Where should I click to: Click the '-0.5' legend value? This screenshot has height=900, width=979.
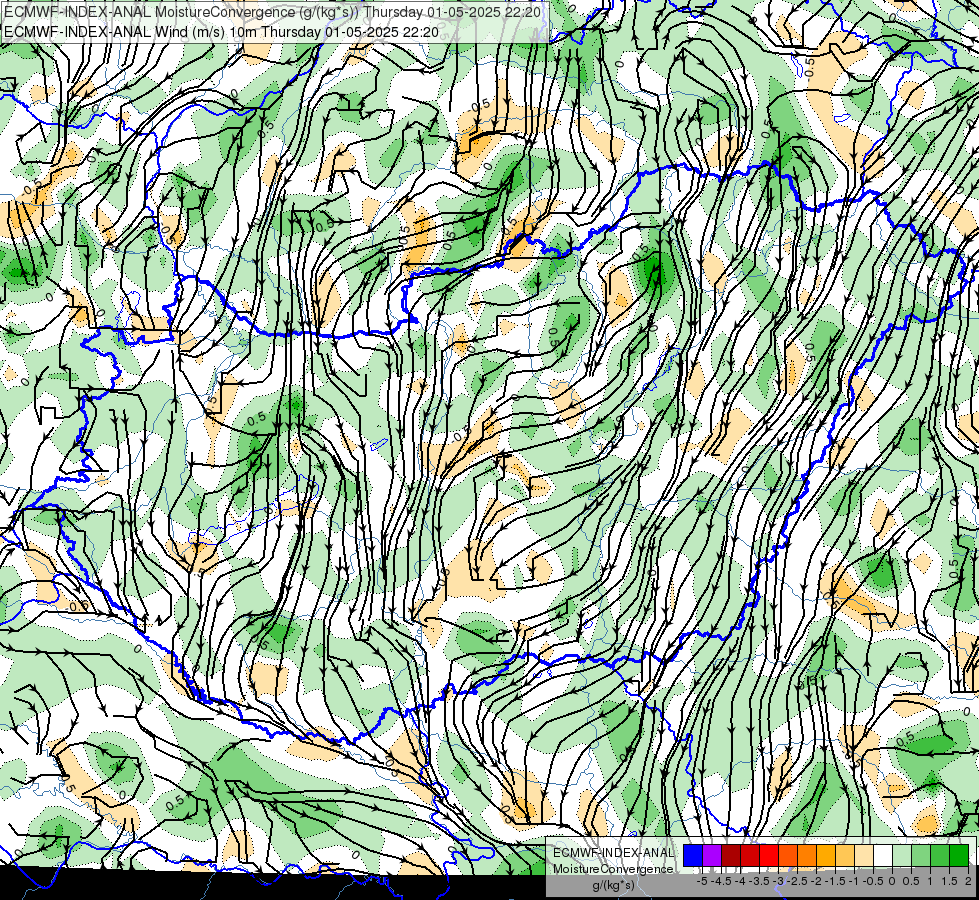[873, 881]
